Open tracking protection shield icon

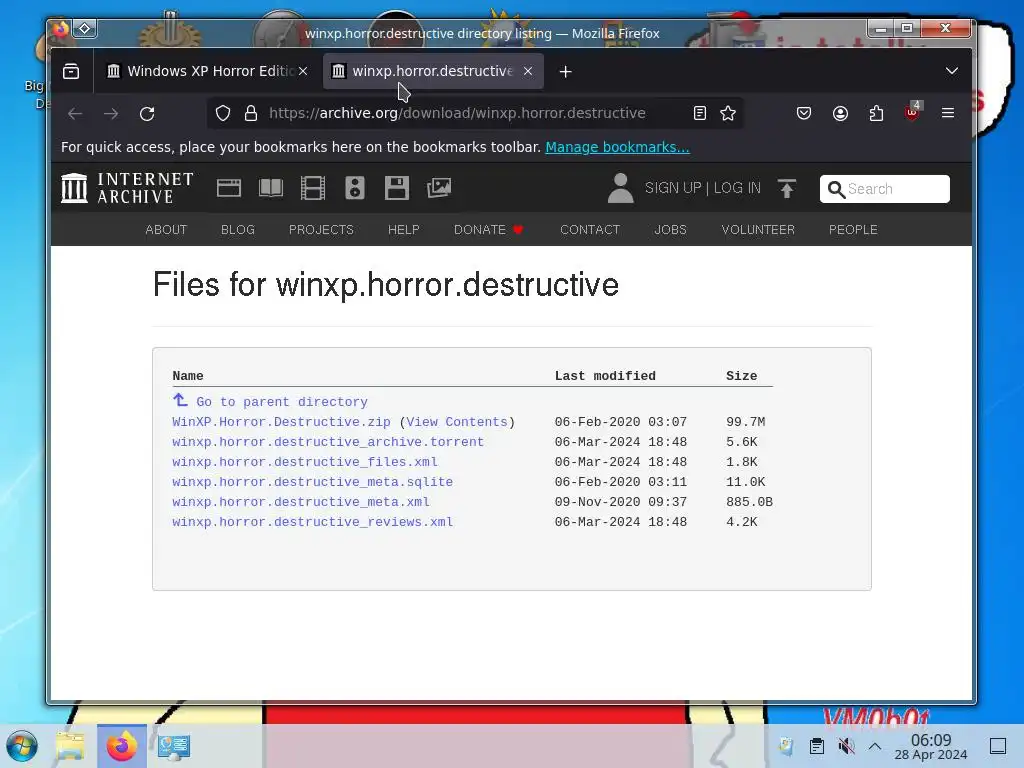223,114
